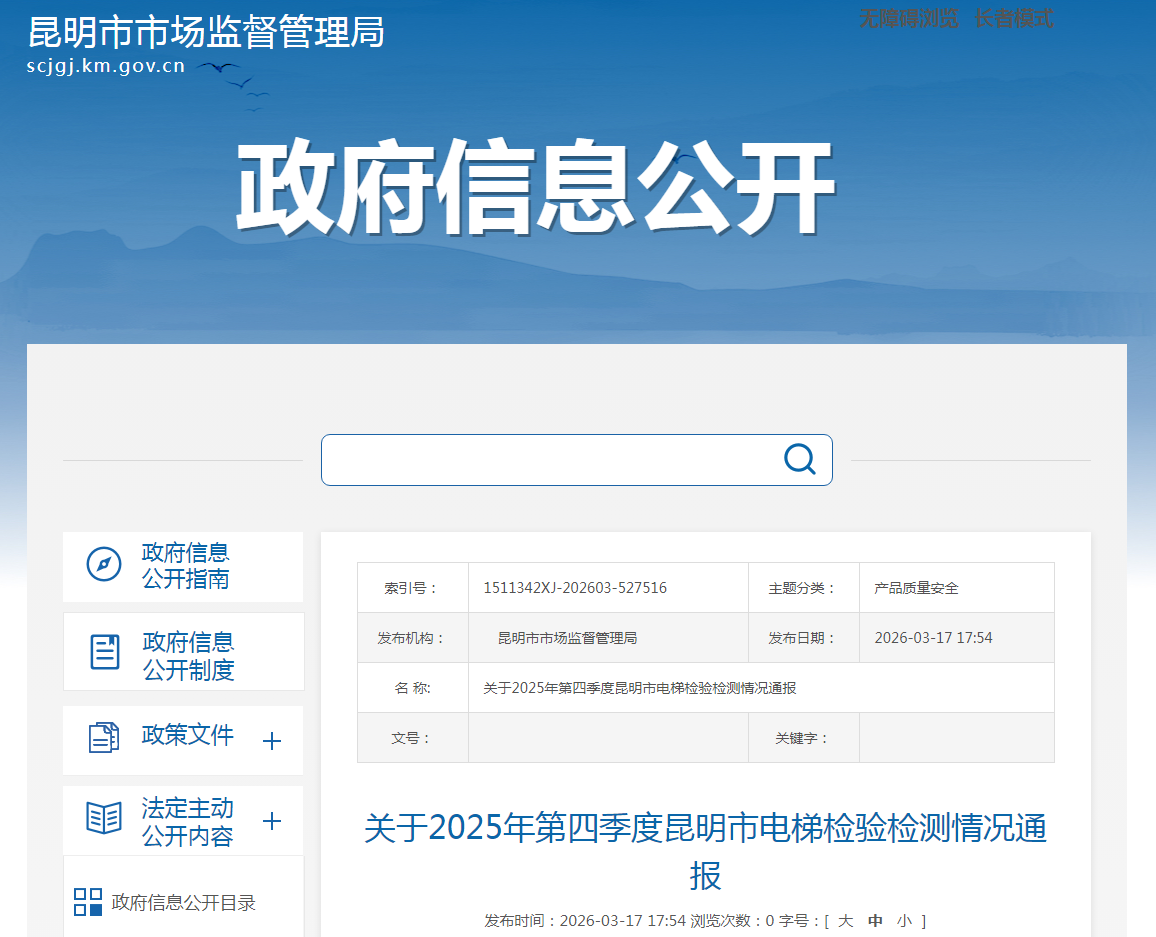This screenshot has height=937, width=1156.
Task: Open the 无障碍浏览 accessibility link
Action: (x=908, y=18)
